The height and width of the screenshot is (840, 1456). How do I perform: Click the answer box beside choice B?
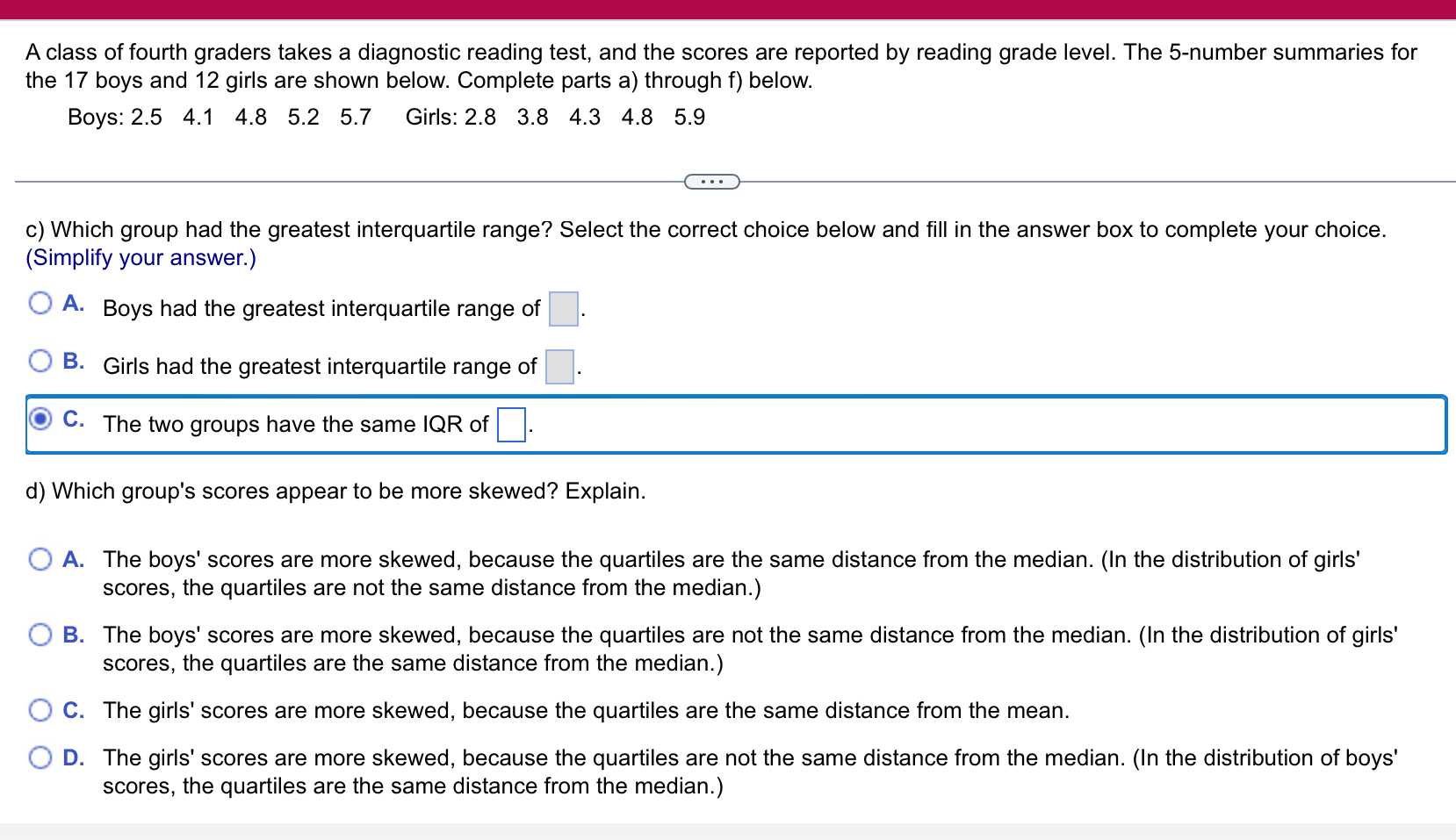click(559, 368)
